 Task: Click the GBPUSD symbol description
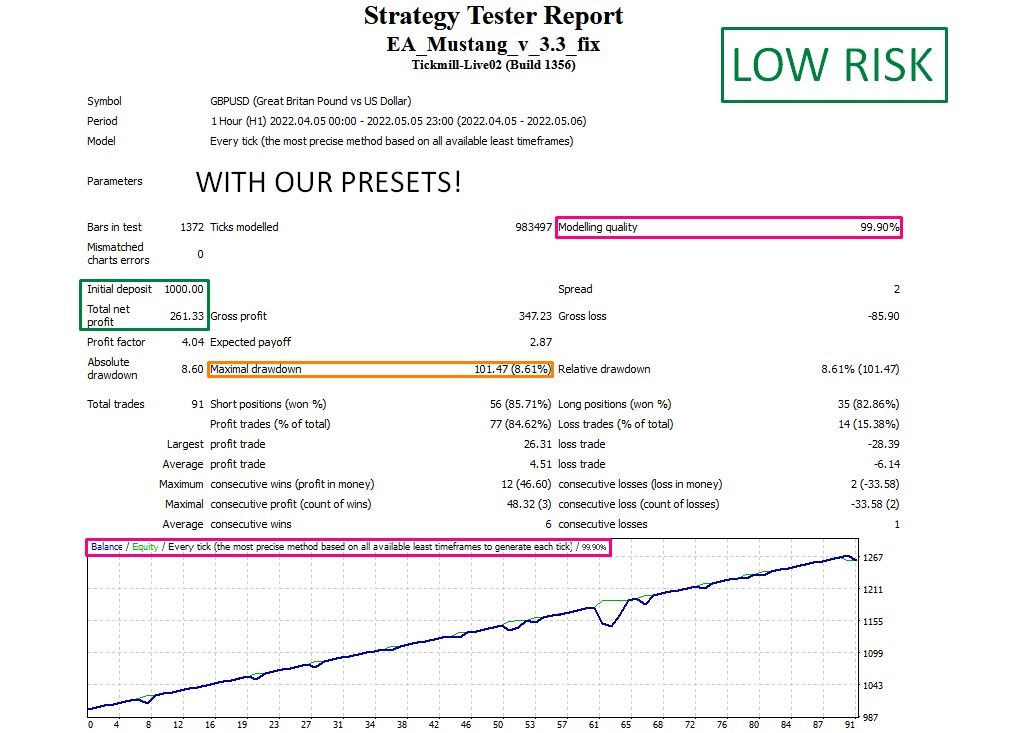311,101
